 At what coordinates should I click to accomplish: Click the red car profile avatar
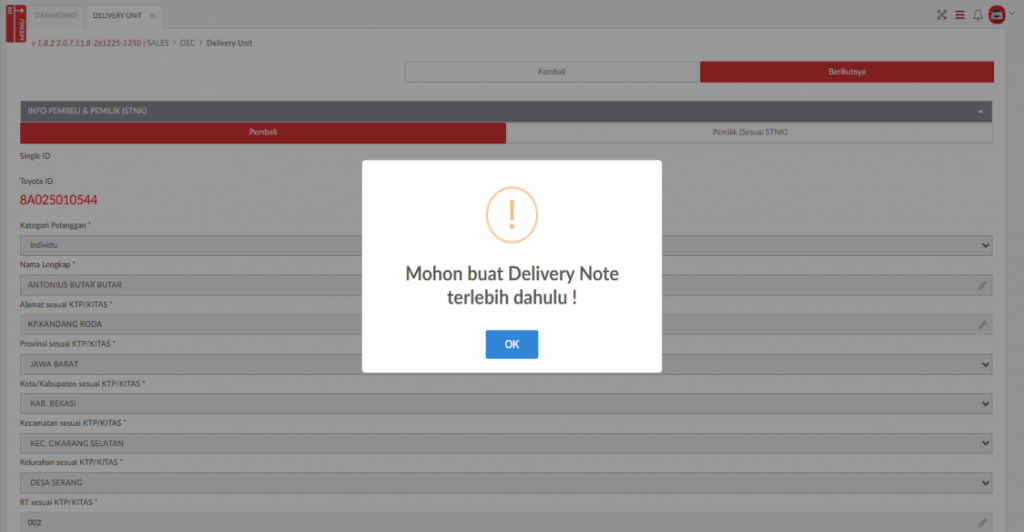coord(996,15)
